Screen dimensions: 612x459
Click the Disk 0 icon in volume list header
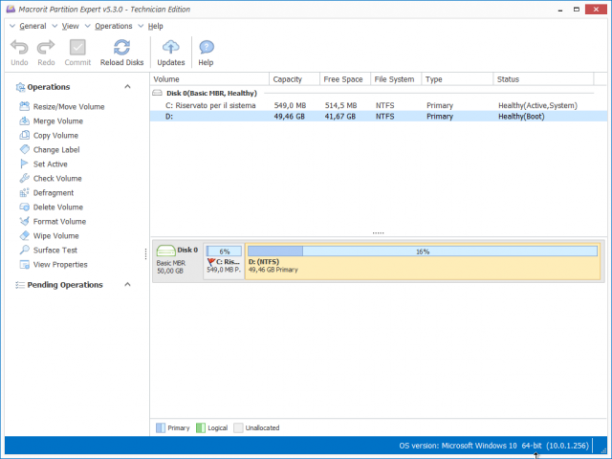pyautogui.click(x=157, y=93)
